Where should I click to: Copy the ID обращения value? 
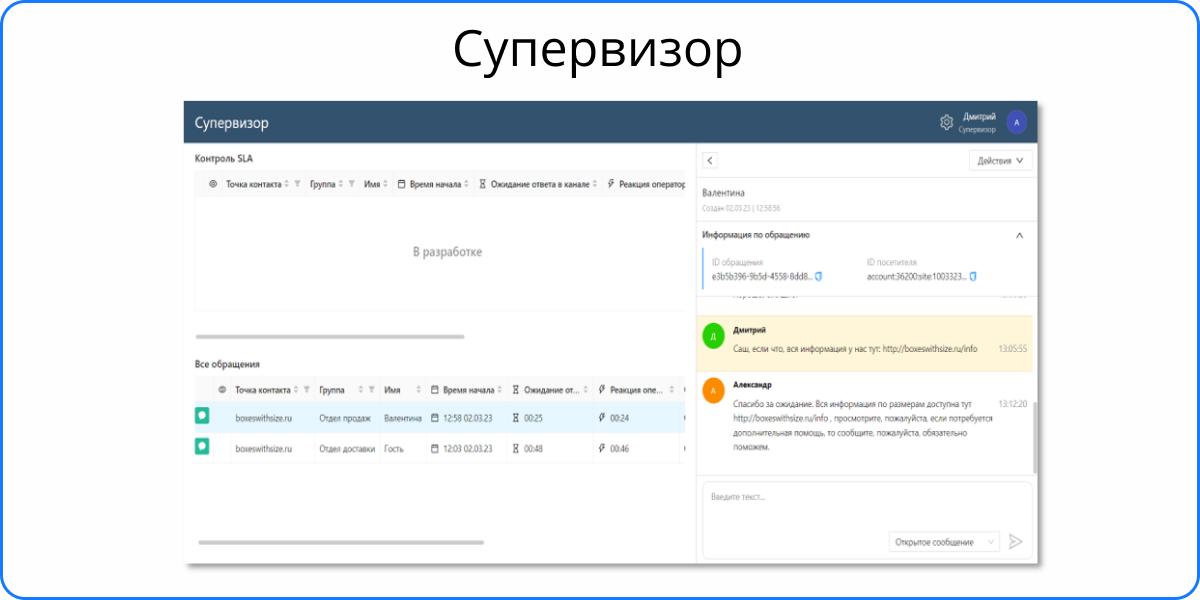(x=818, y=276)
